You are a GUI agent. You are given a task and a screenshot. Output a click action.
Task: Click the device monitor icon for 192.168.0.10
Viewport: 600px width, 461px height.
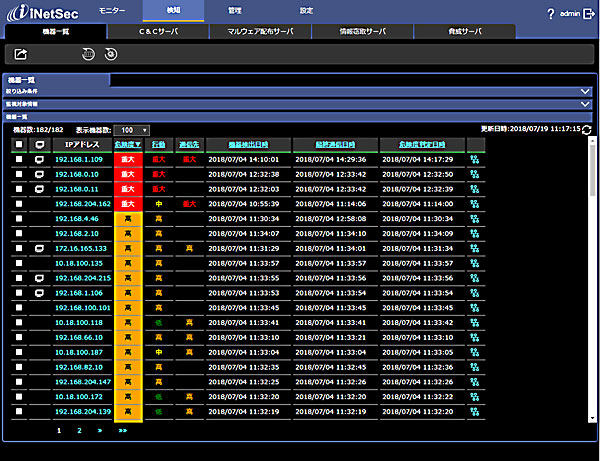[x=39, y=174]
